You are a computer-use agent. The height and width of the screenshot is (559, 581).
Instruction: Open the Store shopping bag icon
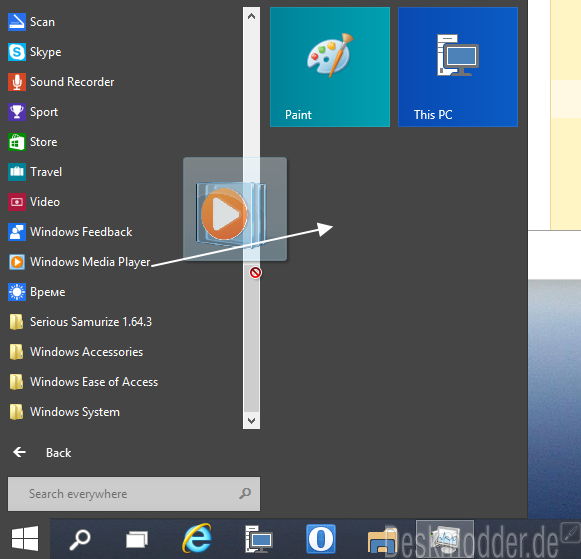point(17,142)
